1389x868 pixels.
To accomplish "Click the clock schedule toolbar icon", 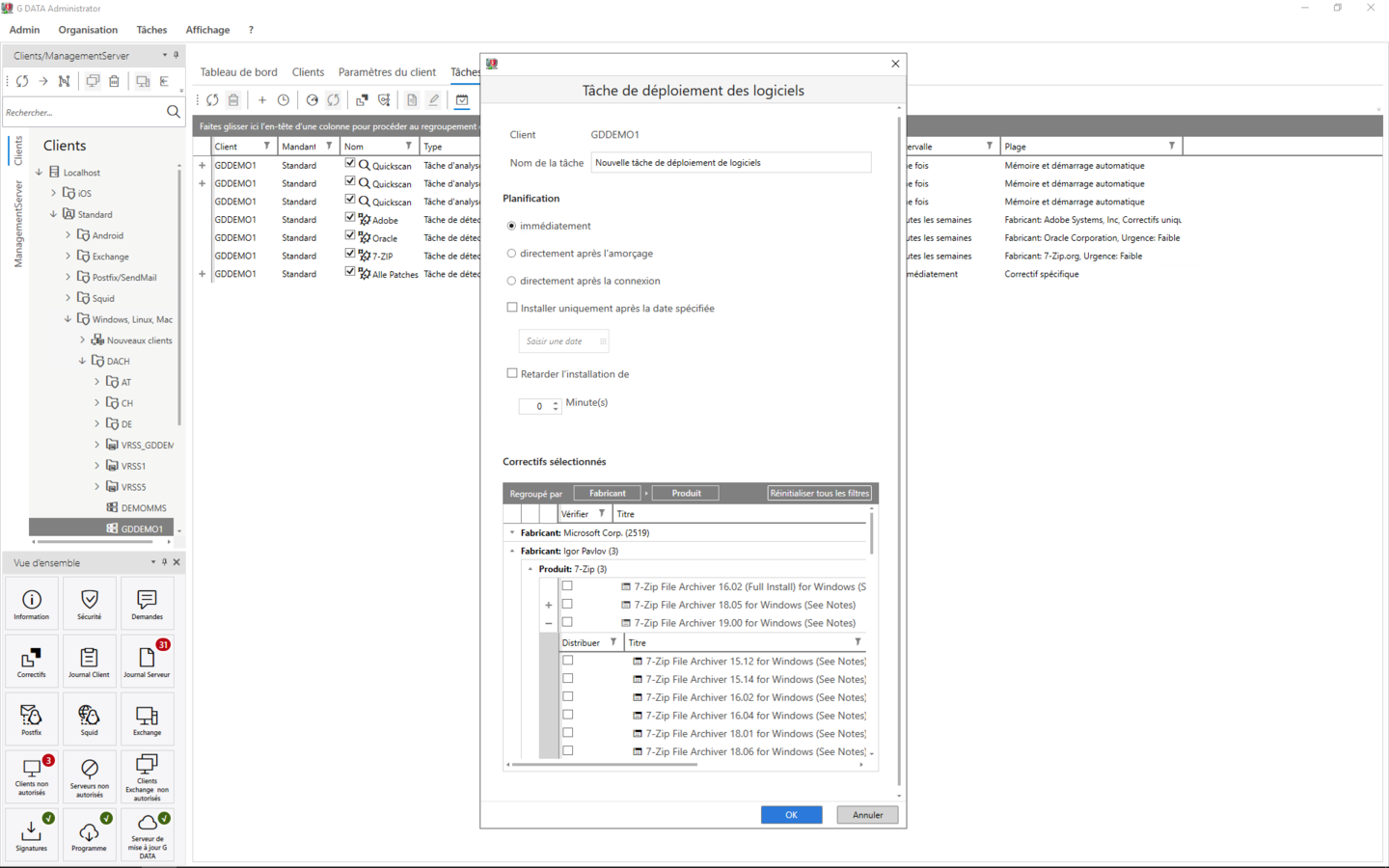I will pyautogui.click(x=284, y=99).
